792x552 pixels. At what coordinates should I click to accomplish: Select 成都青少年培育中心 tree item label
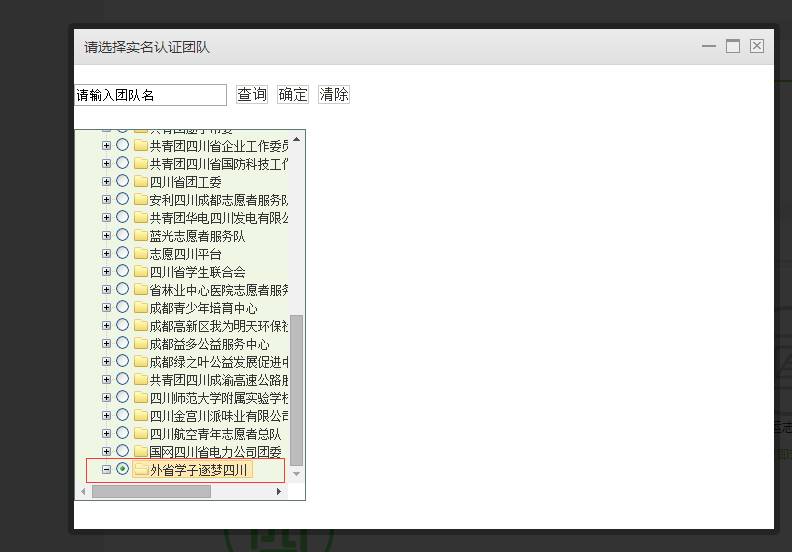coord(203,308)
